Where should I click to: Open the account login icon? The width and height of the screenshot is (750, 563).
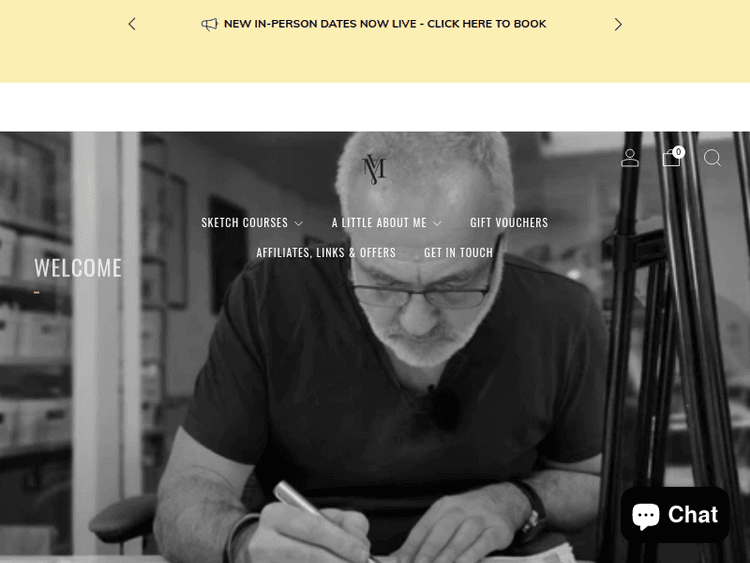click(x=629, y=157)
